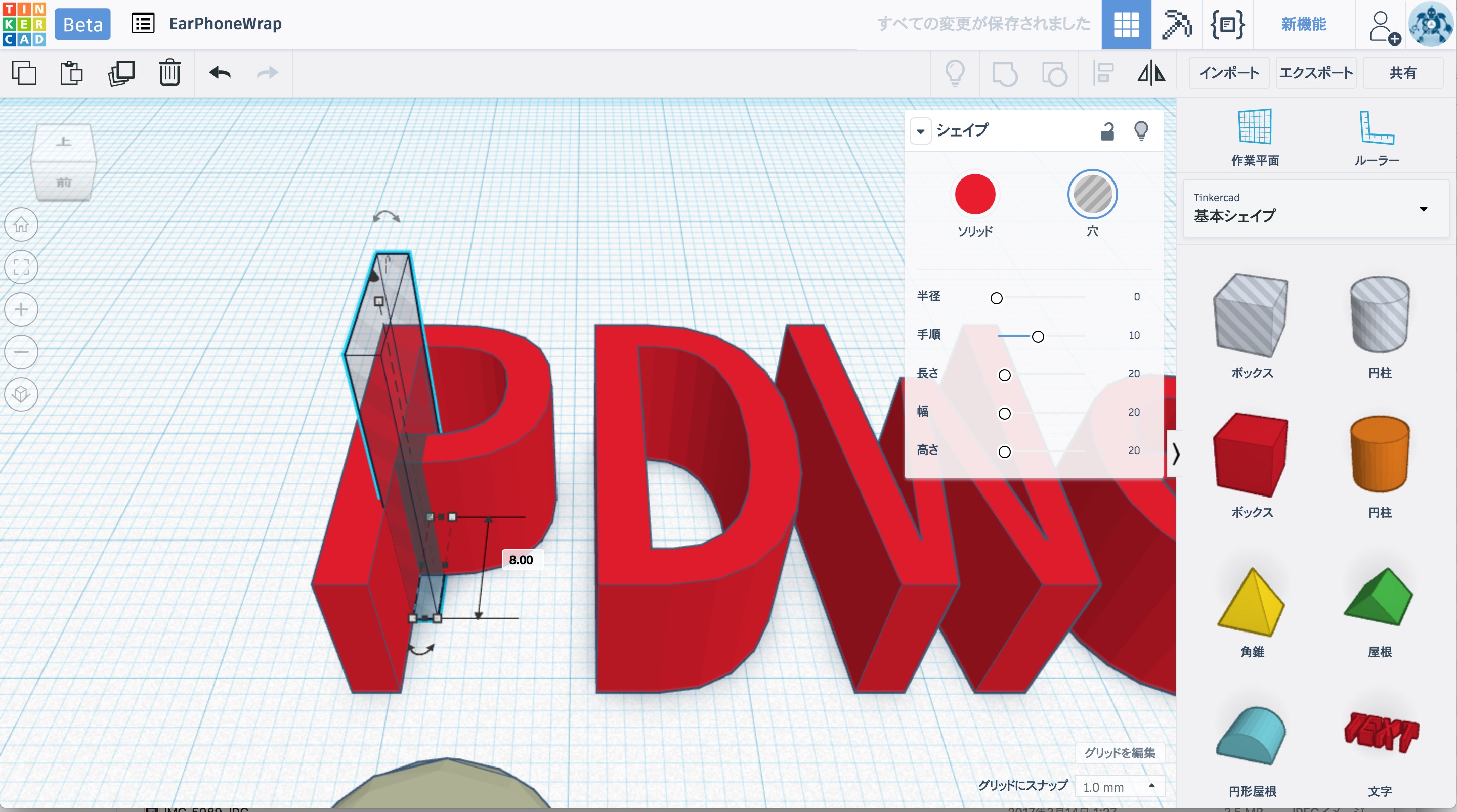
Task: Open the 基本シェイプ library dropdown
Action: click(x=1423, y=209)
